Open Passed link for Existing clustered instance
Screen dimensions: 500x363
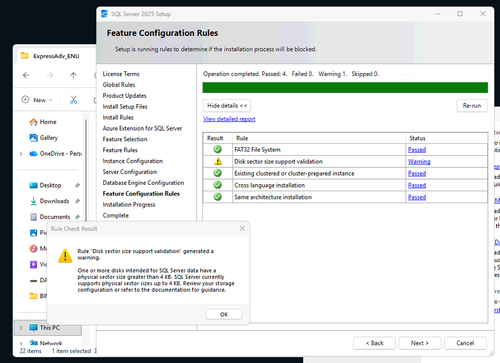(417, 174)
